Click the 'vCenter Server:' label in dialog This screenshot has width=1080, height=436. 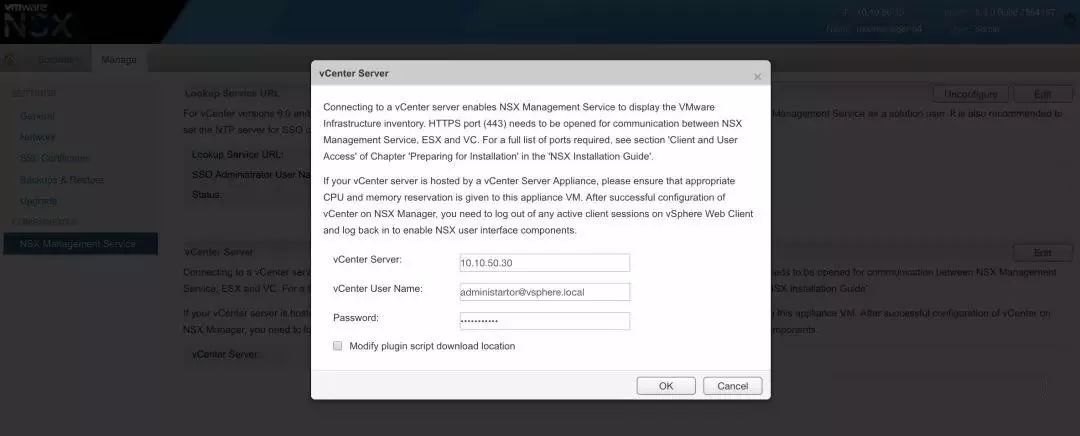point(367,259)
